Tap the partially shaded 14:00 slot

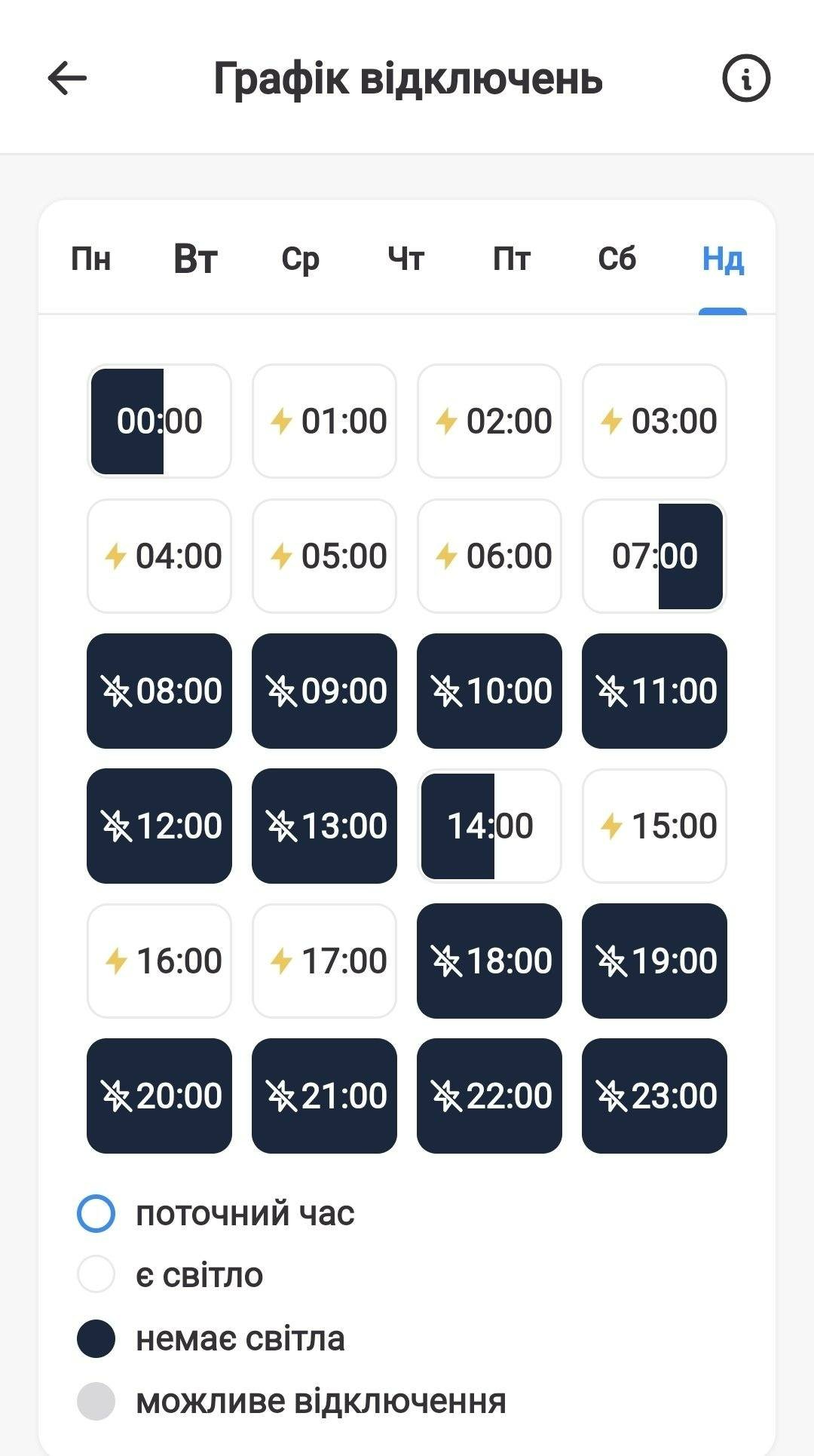489,826
